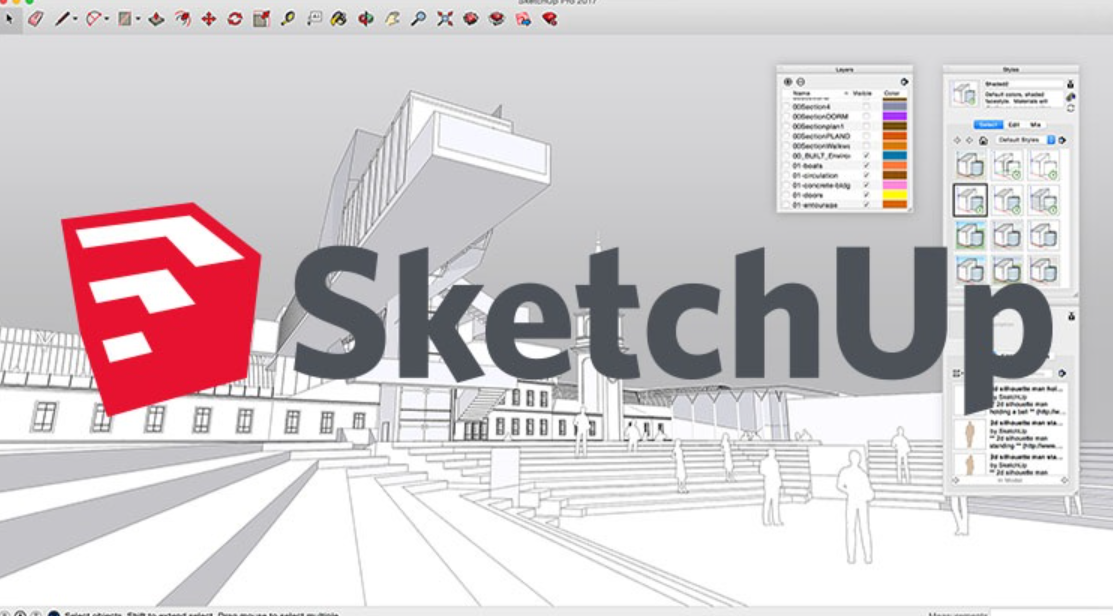Choose the Offset tool
Screen dimensions: 1113x616
pyautogui.click(x=182, y=19)
